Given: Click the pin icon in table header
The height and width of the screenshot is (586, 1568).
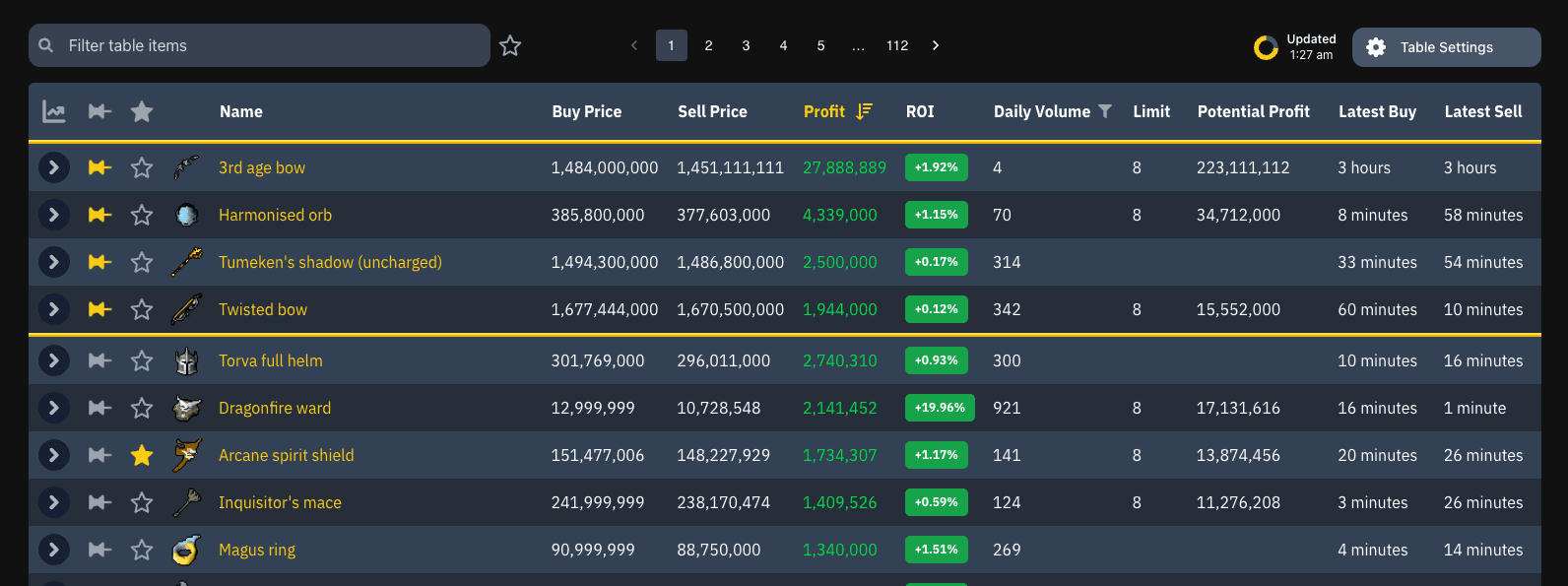Looking at the screenshot, I should (99, 111).
